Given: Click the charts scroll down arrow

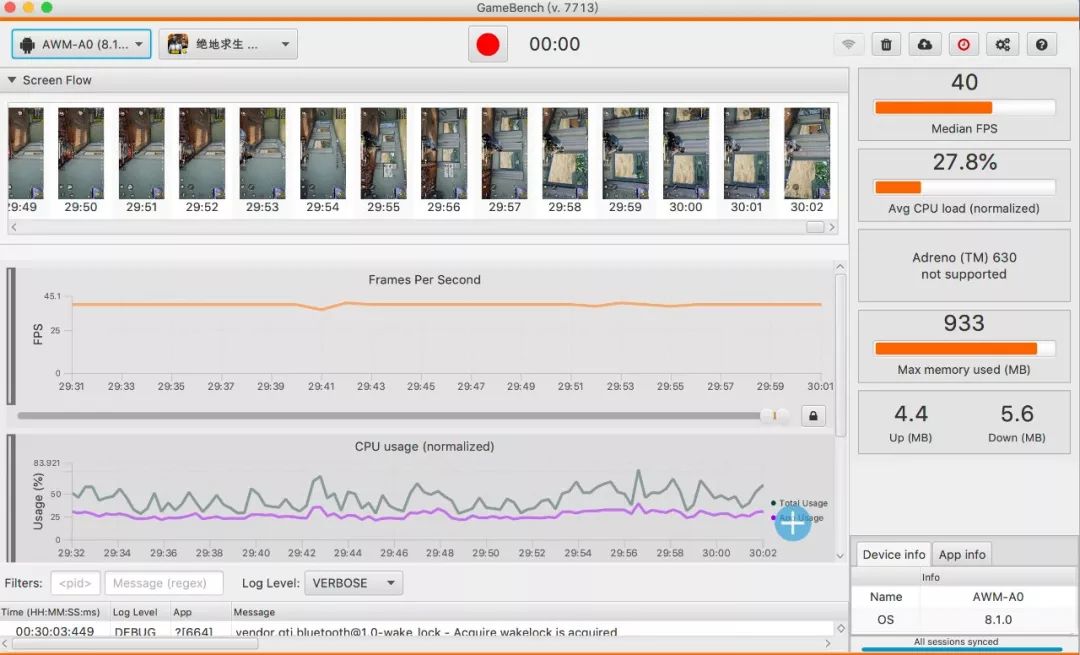Looking at the screenshot, I should [x=840, y=556].
